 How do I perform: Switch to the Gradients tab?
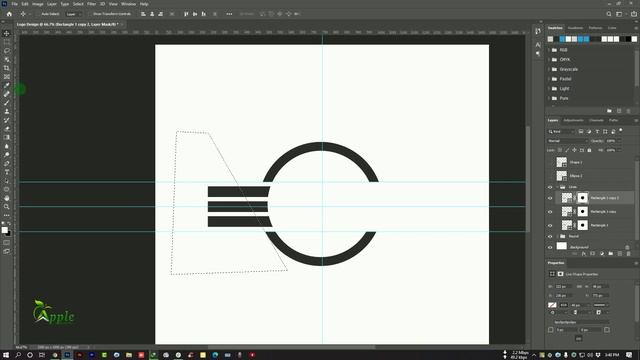[576, 28]
